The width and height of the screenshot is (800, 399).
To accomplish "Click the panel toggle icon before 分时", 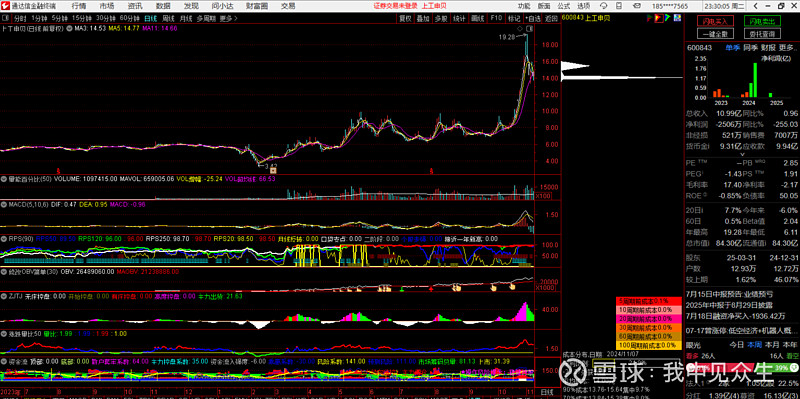I will click(x=6, y=18).
